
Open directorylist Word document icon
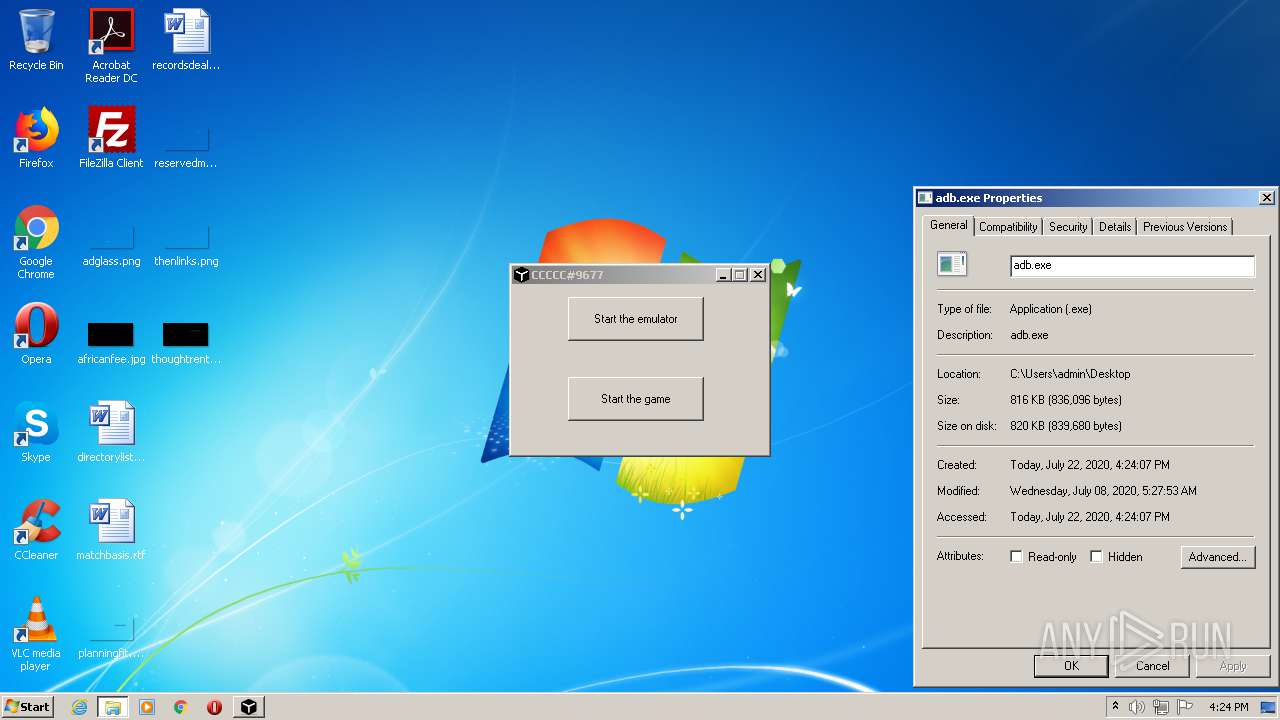click(111, 432)
